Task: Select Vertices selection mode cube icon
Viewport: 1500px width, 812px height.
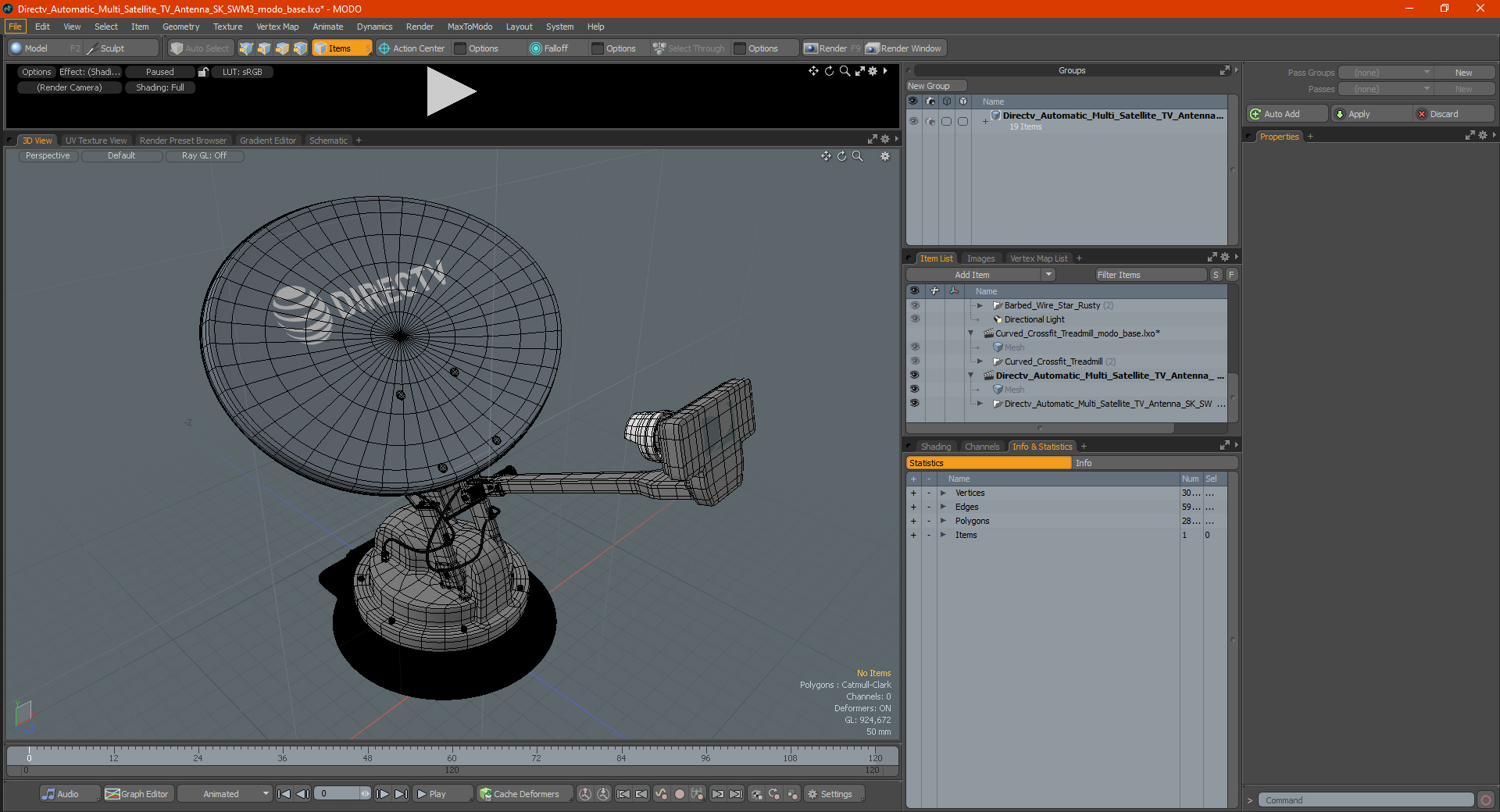Action: pyautogui.click(x=246, y=48)
